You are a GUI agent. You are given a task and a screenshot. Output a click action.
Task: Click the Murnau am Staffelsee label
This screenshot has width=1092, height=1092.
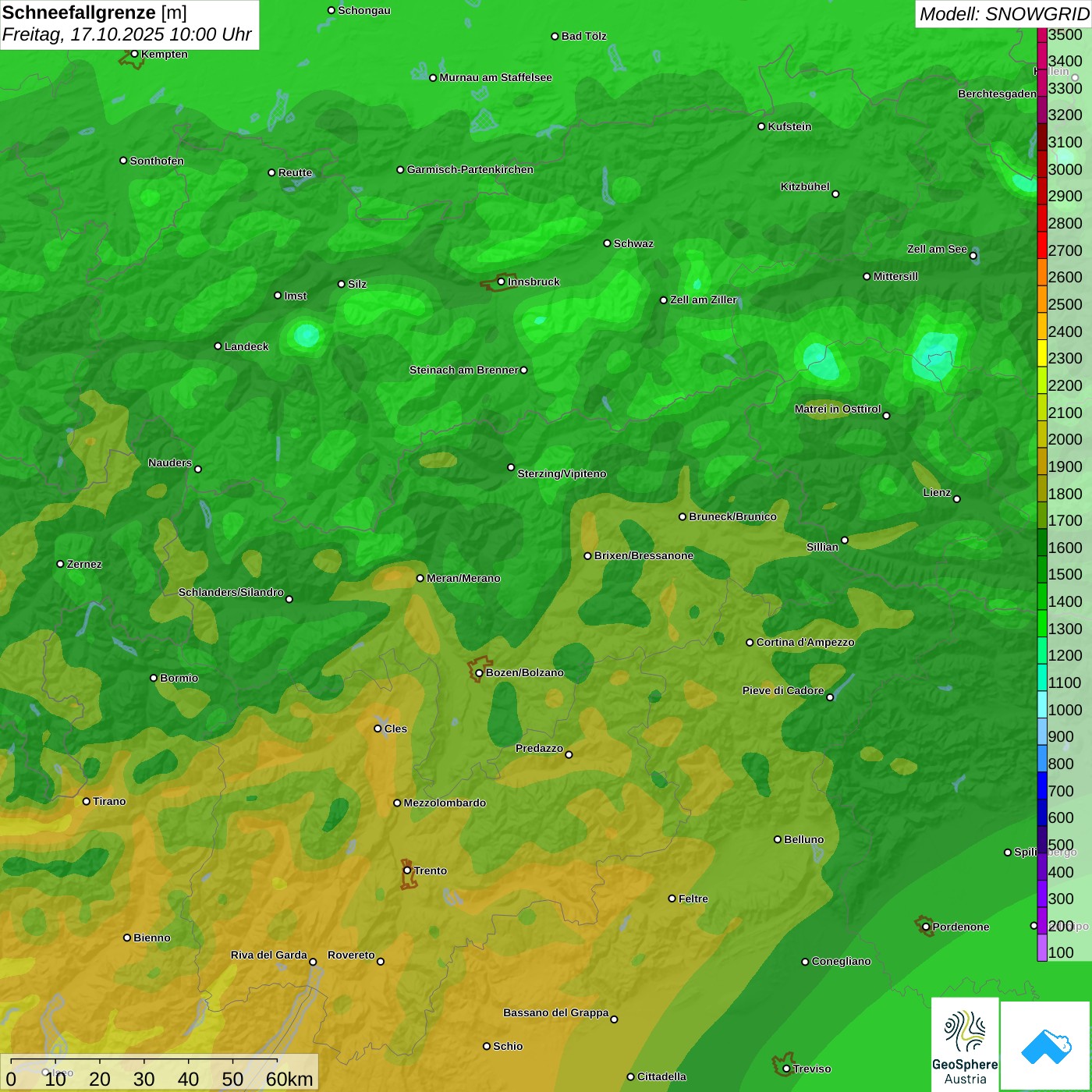(x=495, y=77)
